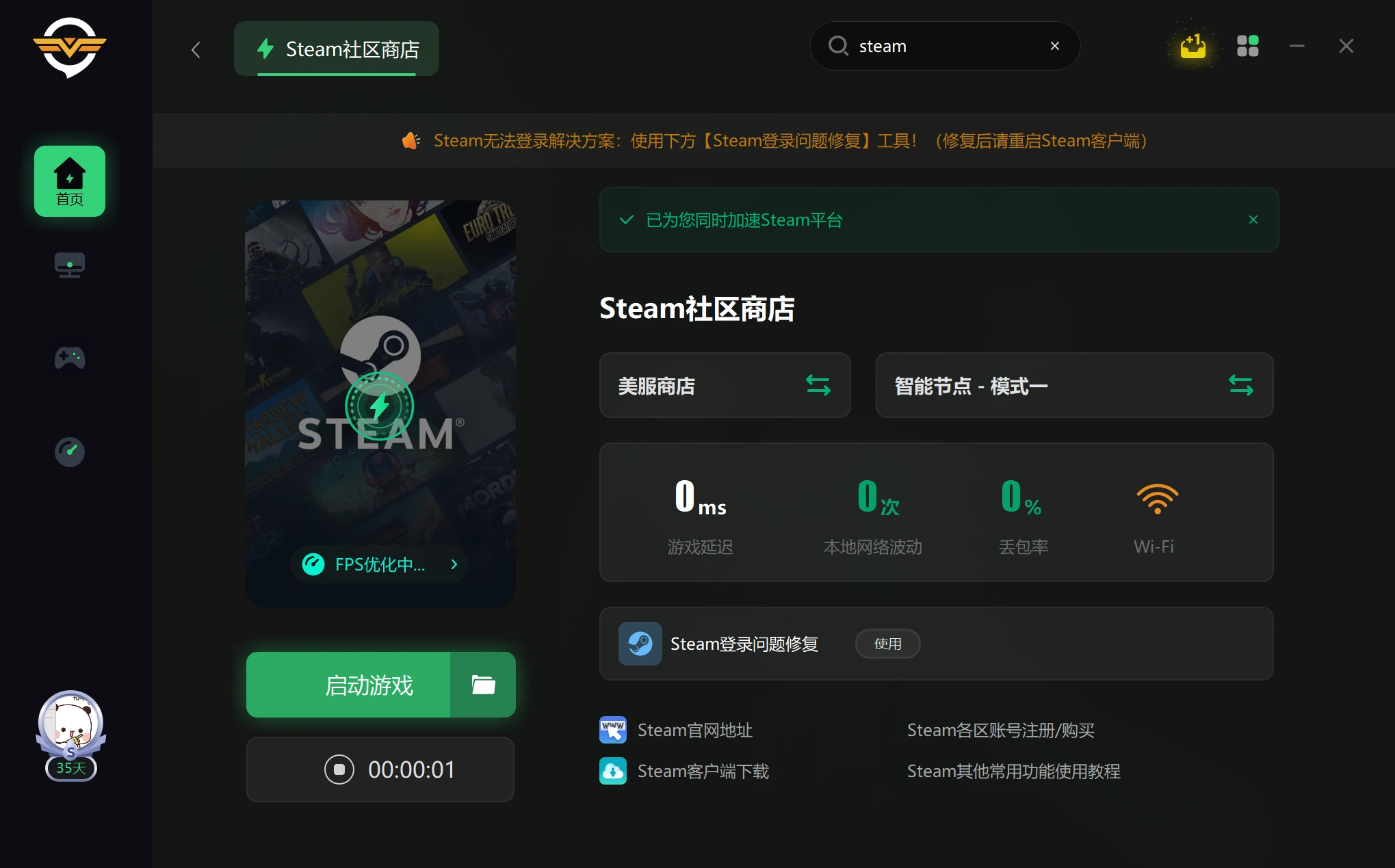
Task: Open the home page sidebar icon
Action: (70, 181)
